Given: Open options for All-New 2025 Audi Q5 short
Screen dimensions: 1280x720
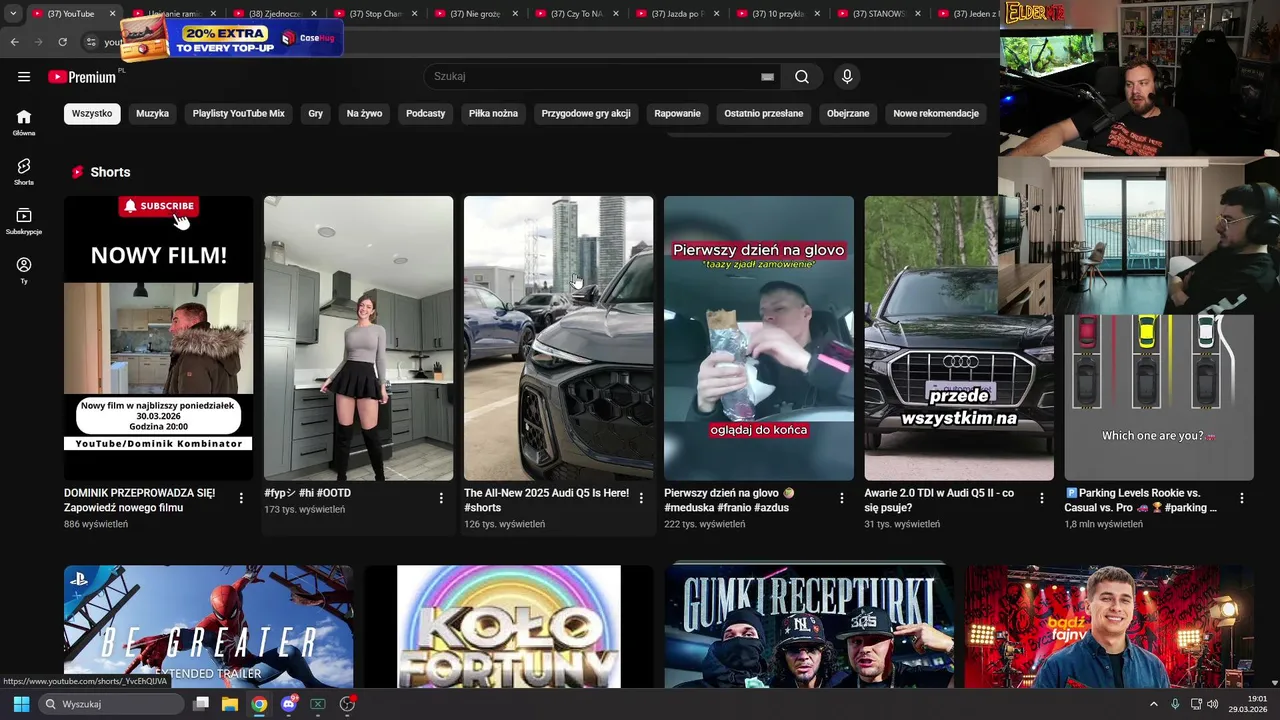Looking at the screenshot, I should 641,498.
